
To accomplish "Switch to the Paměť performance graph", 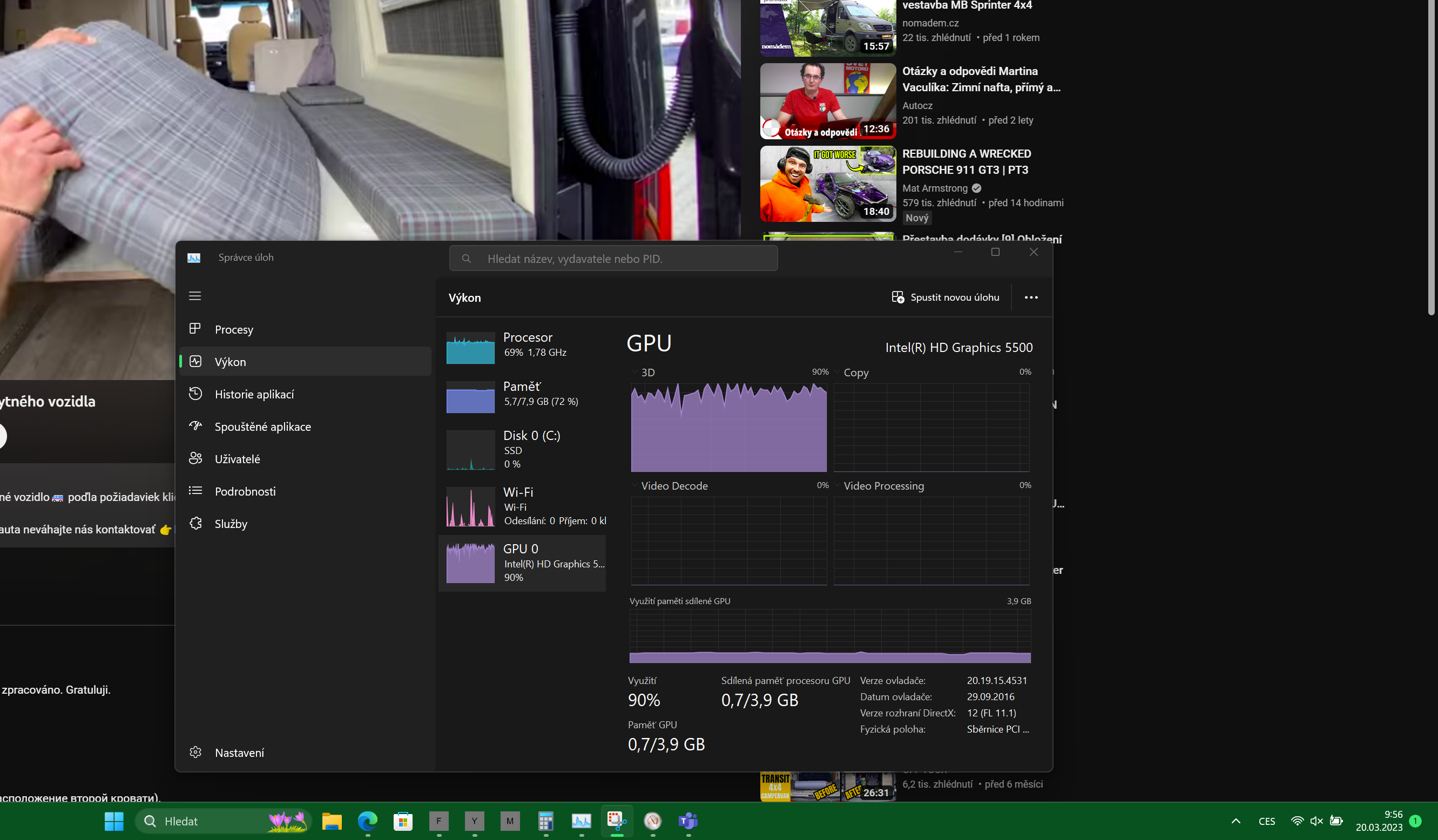I will [522, 395].
